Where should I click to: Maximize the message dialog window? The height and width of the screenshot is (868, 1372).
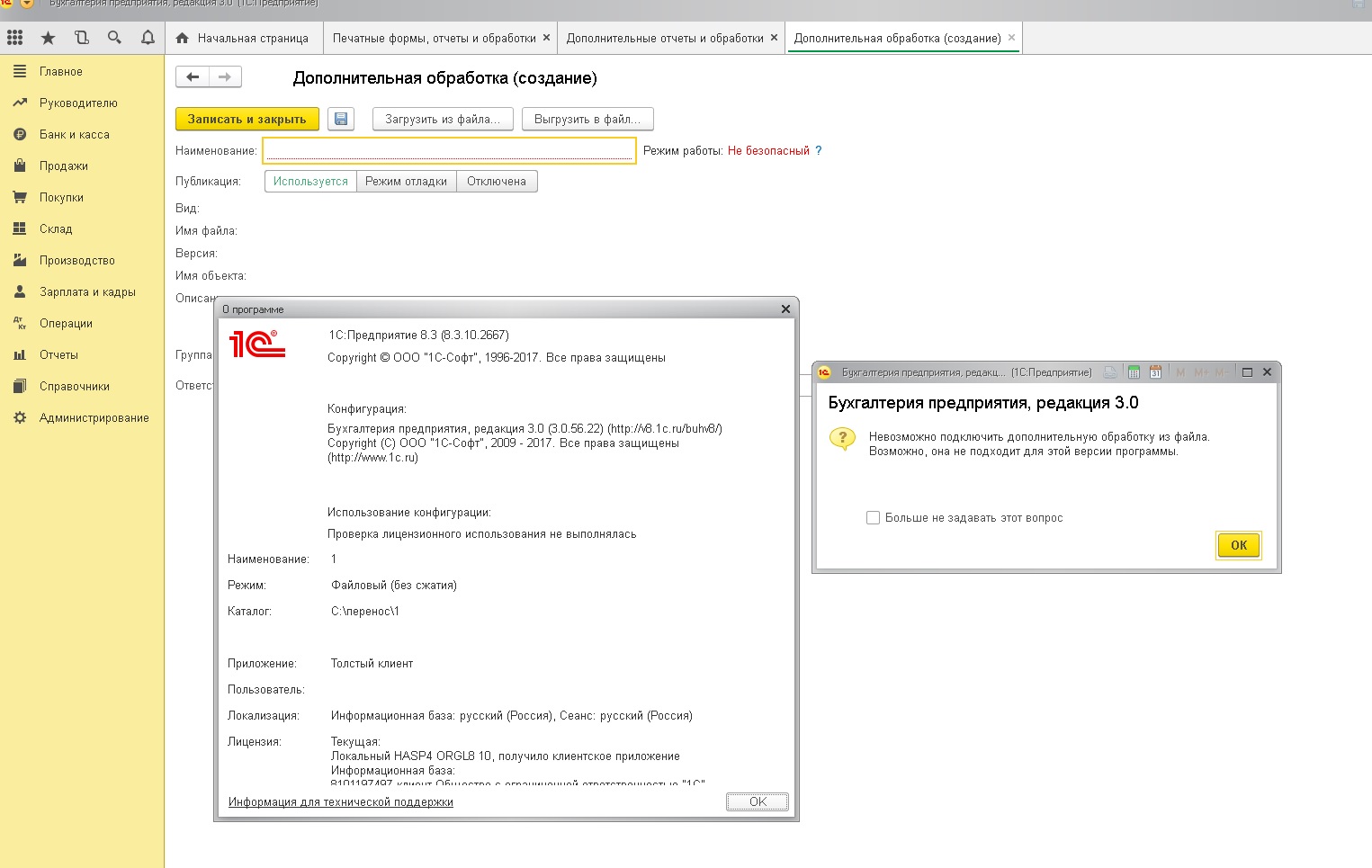(x=1247, y=372)
